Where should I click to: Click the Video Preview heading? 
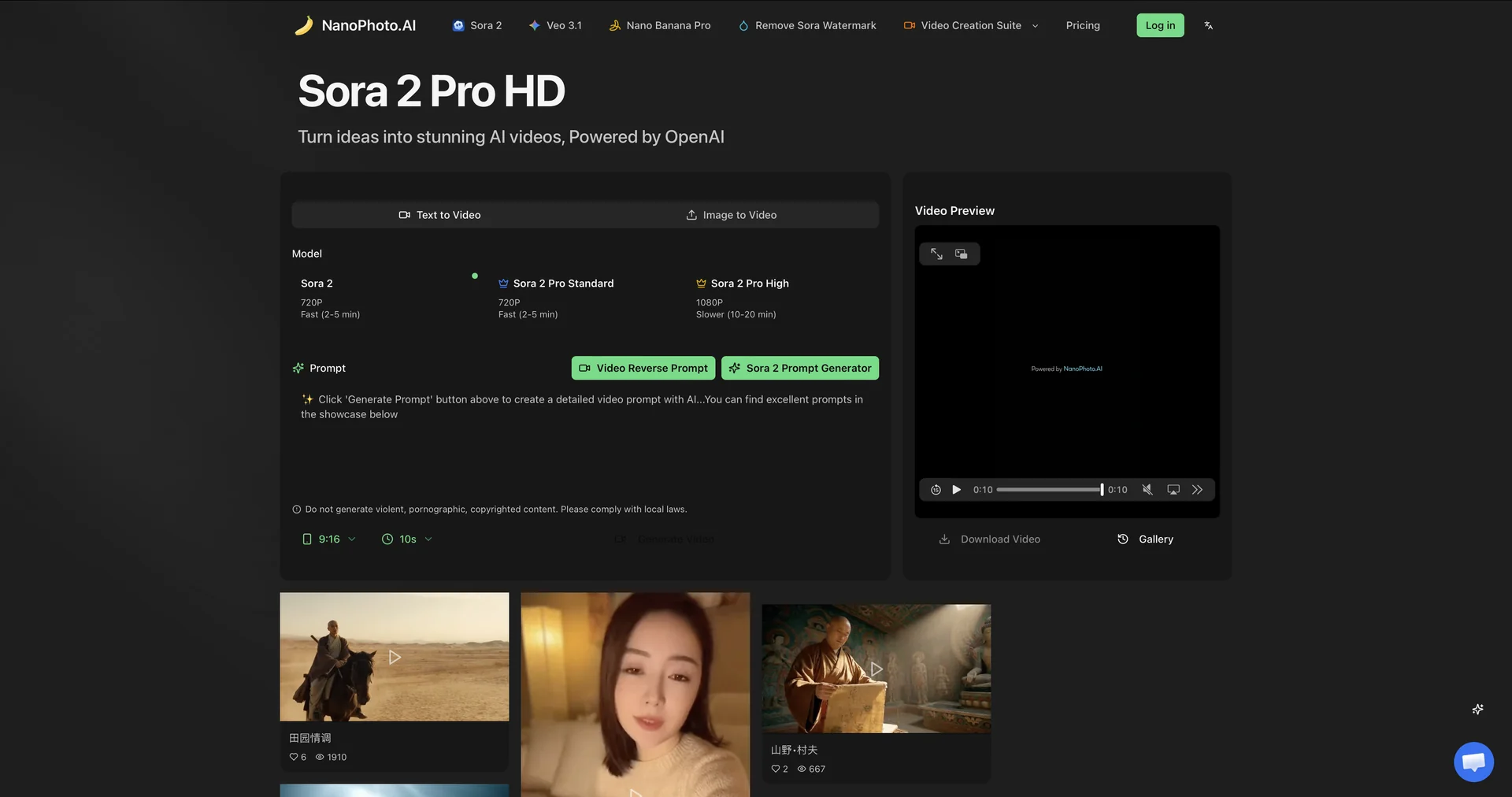coord(954,211)
